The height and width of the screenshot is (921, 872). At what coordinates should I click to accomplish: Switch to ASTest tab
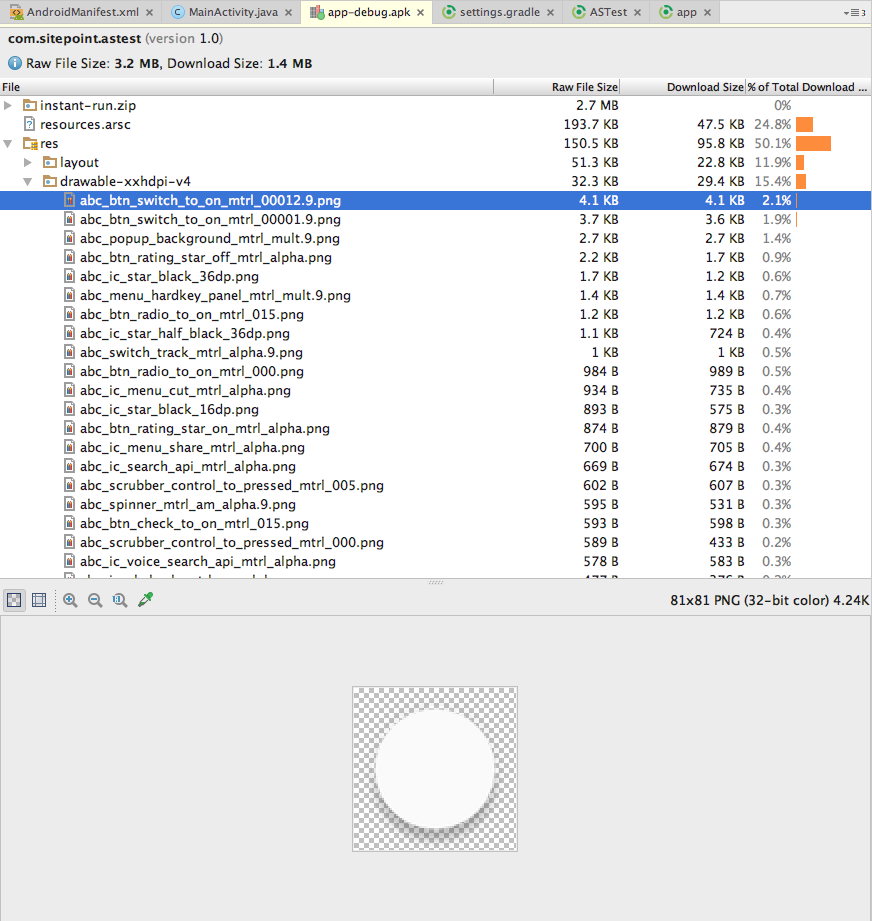point(608,12)
